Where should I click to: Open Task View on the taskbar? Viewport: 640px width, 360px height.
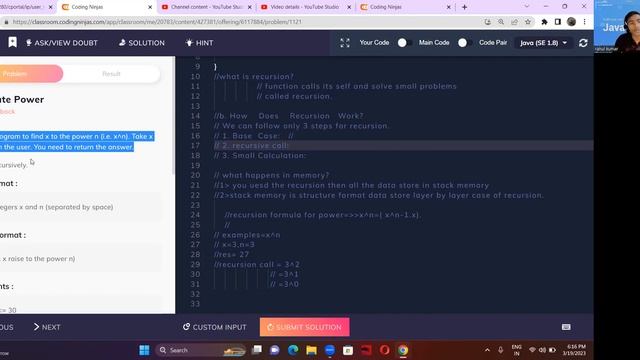(x=257, y=350)
